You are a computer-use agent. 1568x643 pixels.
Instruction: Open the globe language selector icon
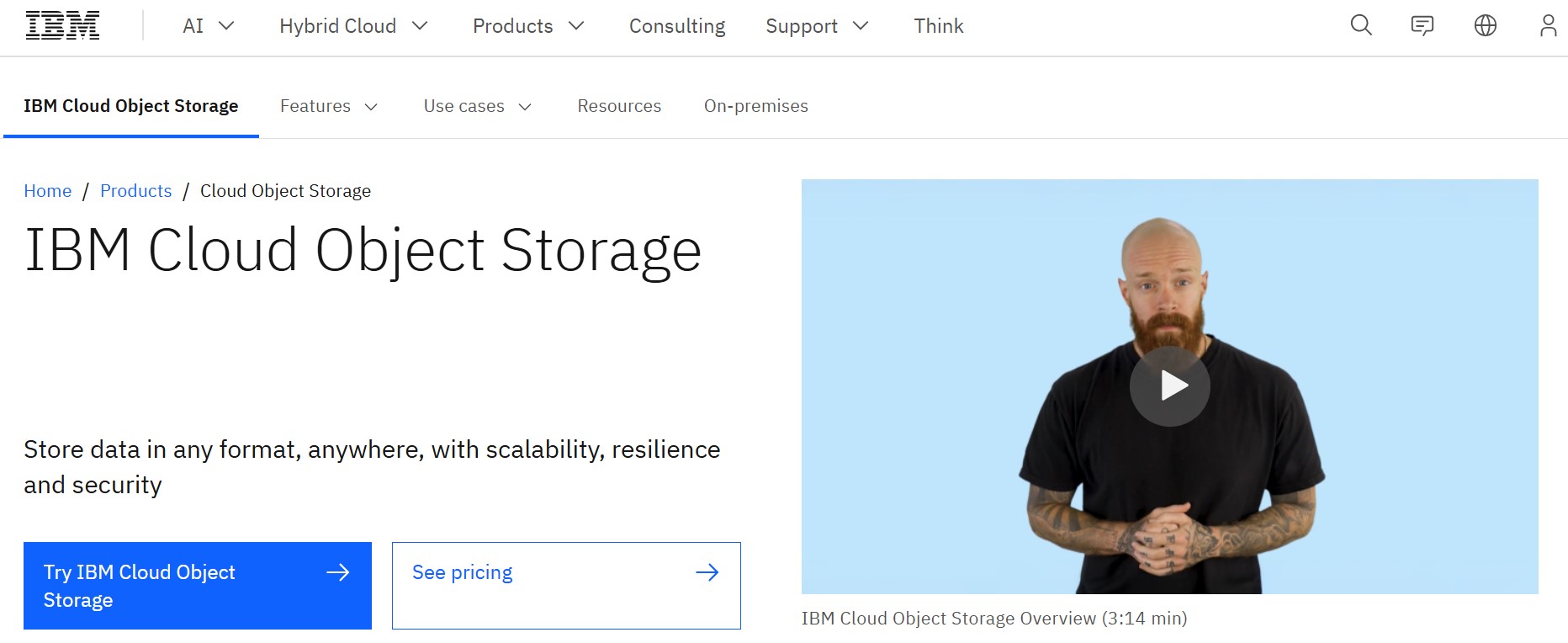pos(1486,26)
